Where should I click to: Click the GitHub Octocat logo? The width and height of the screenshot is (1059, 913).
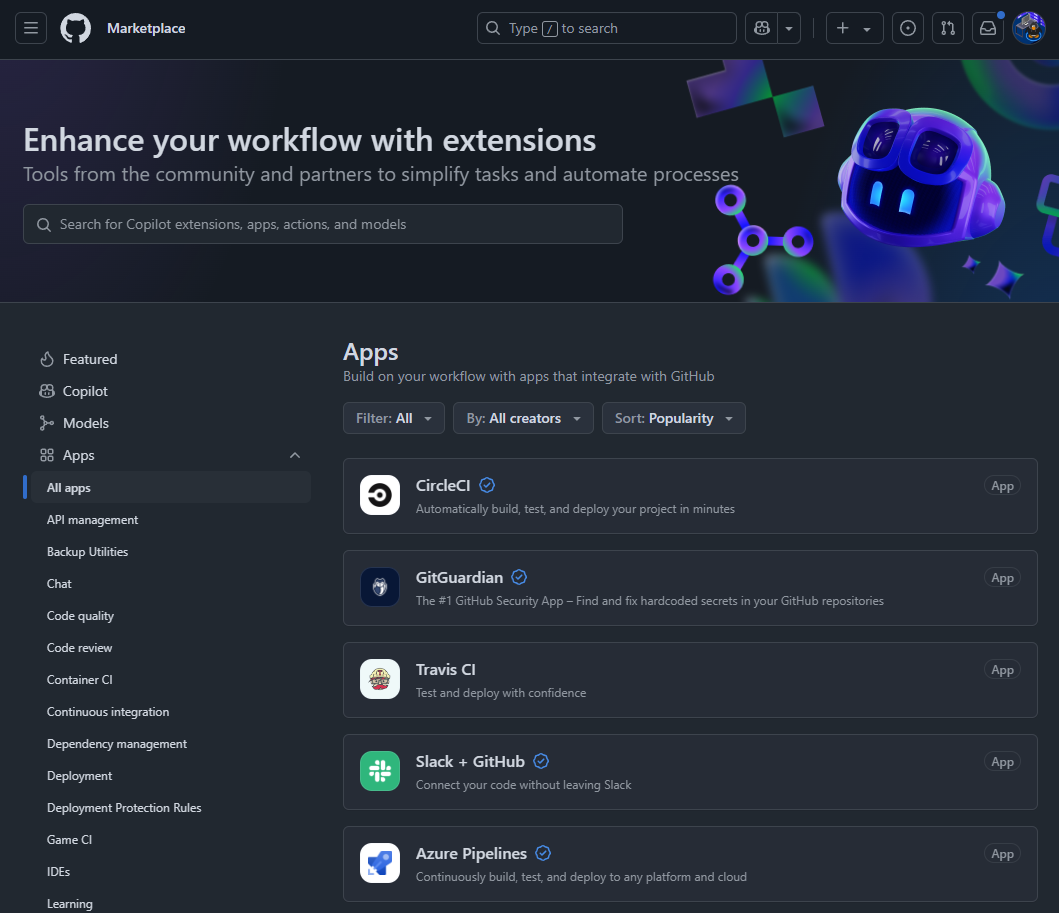(x=76, y=28)
